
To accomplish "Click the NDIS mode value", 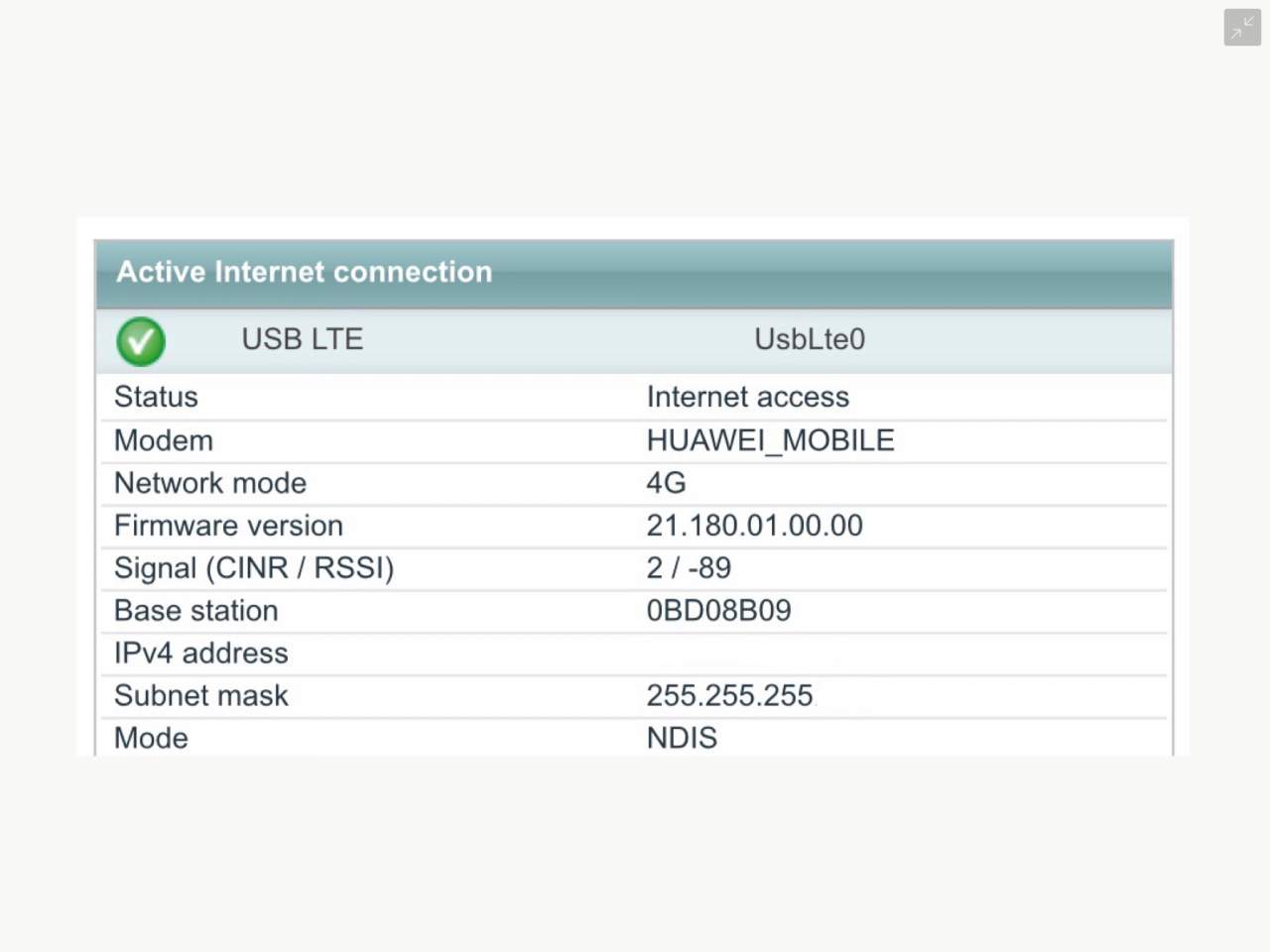I will click(682, 738).
